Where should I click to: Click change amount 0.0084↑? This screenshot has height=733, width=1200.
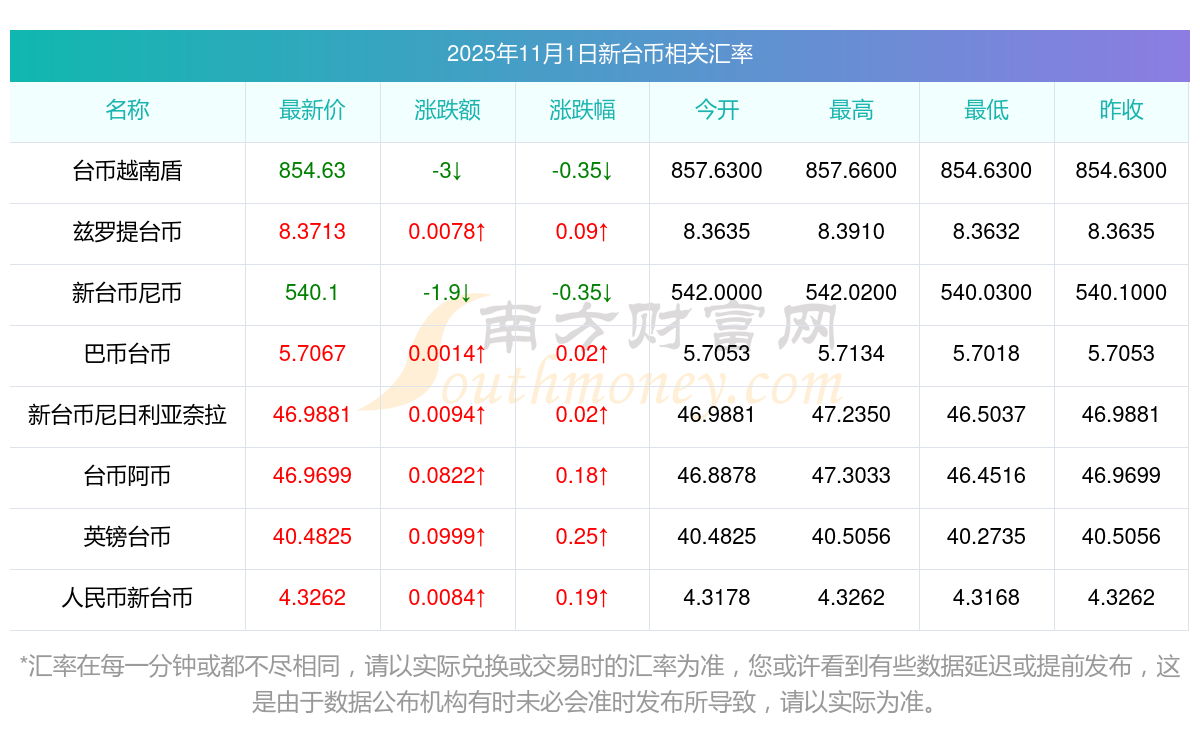tap(447, 598)
